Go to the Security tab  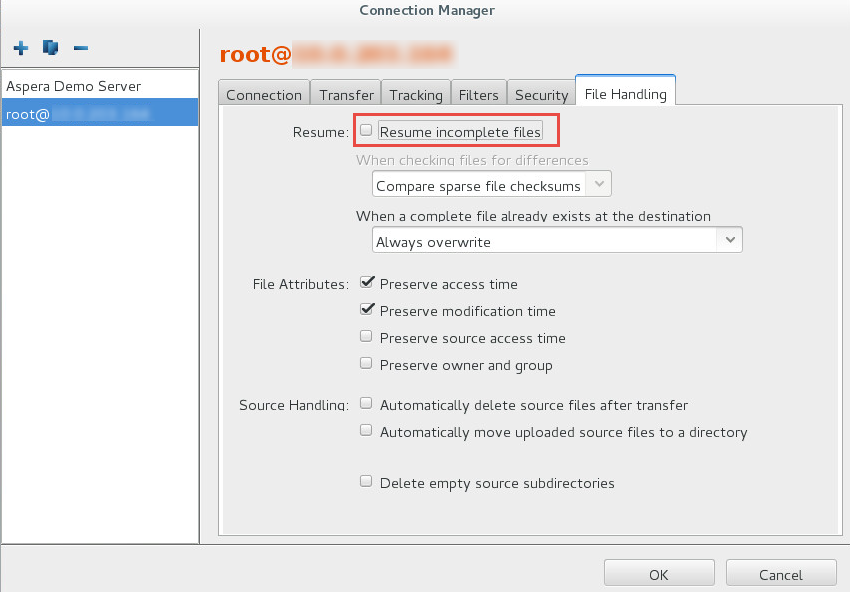(x=541, y=93)
